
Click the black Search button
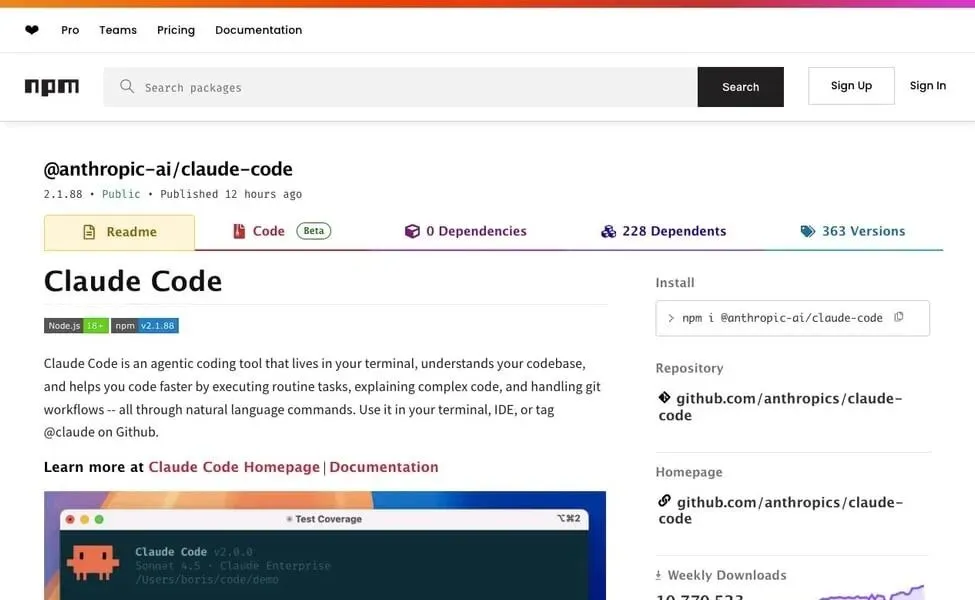pos(741,87)
